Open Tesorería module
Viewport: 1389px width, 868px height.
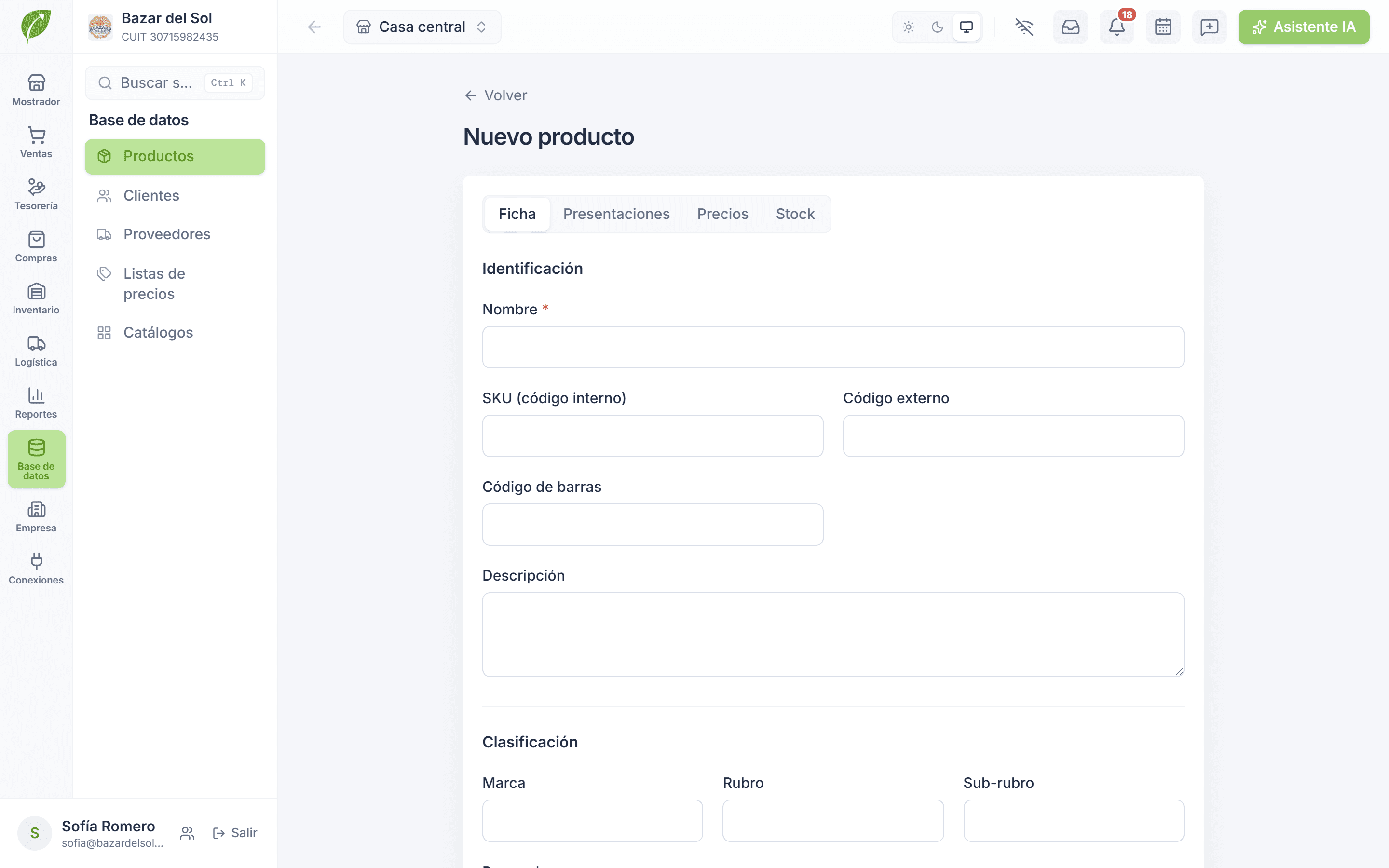click(36, 195)
